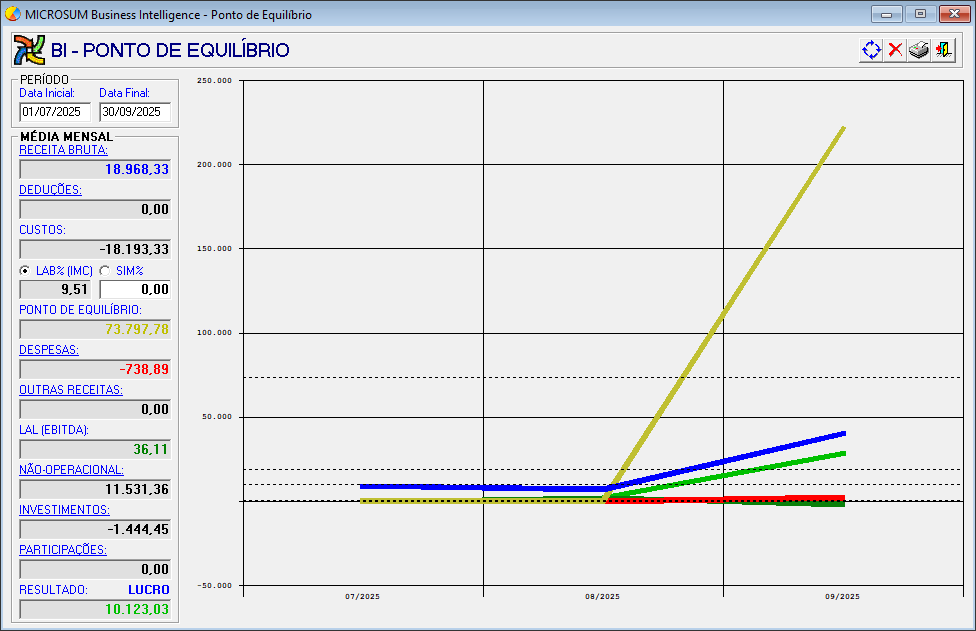The image size is (976, 631).
Task: Click the blue refresh arrows icon
Action: (871, 50)
